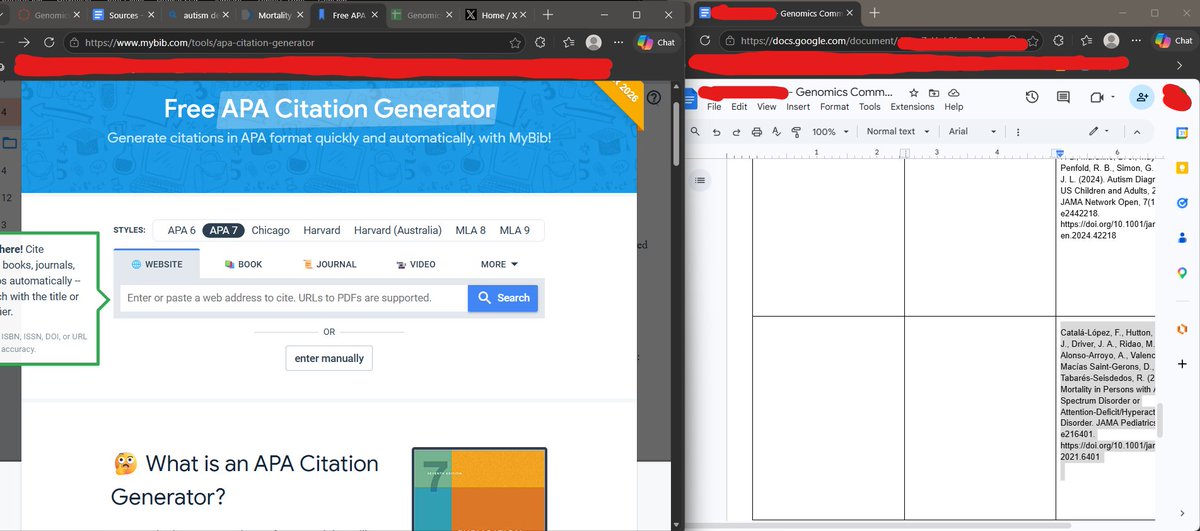
Task: Bookmark the MyBib page with the star icon
Action: pos(515,43)
